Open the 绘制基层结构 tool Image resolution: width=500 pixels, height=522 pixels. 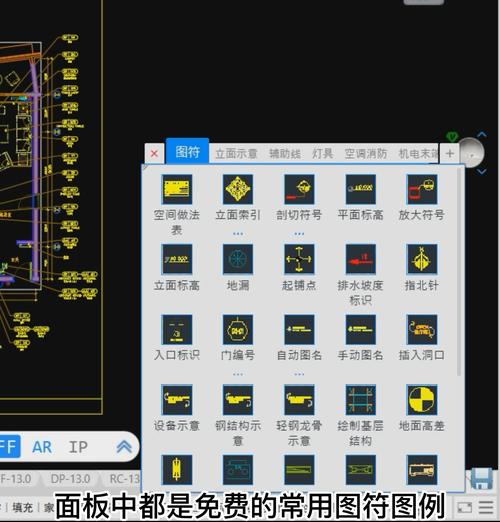360,399
